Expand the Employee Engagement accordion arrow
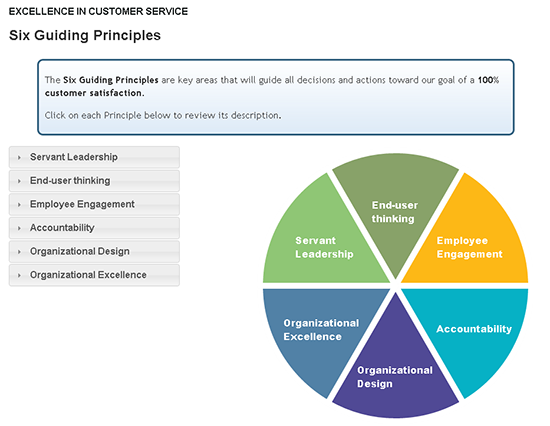 19,205
